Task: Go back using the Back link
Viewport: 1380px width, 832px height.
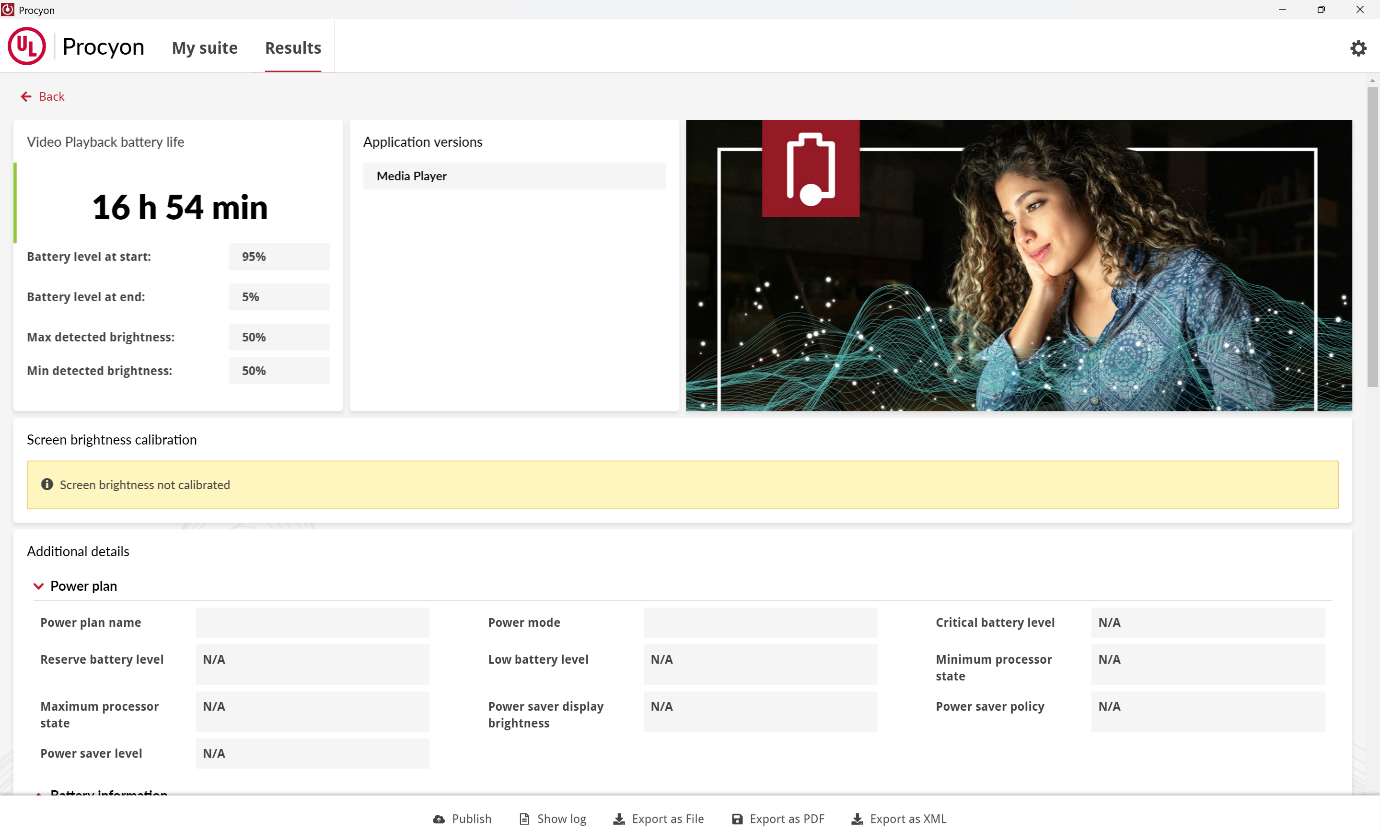Action: point(51,97)
